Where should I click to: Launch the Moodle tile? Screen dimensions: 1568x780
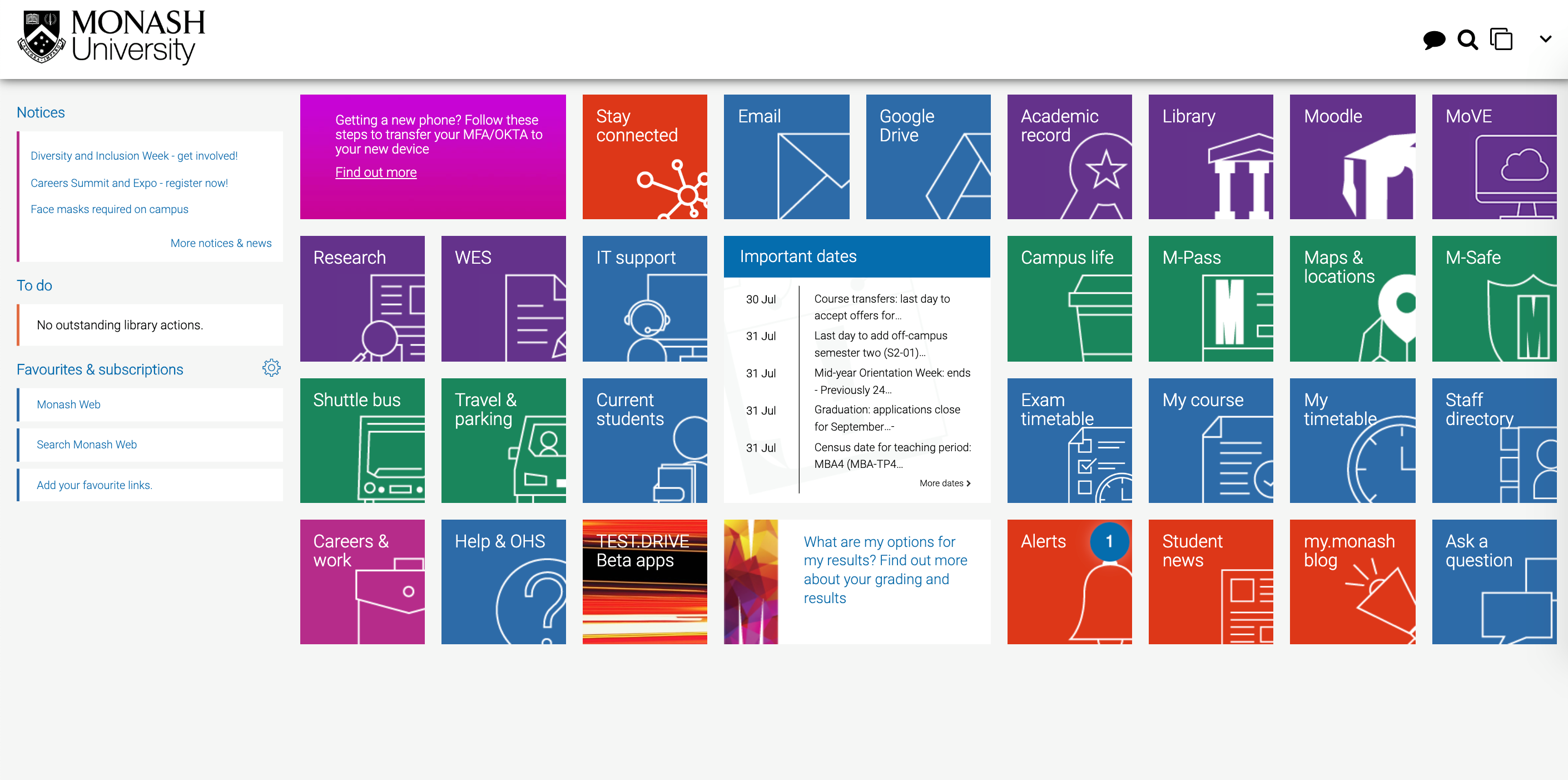[1352, 156]
